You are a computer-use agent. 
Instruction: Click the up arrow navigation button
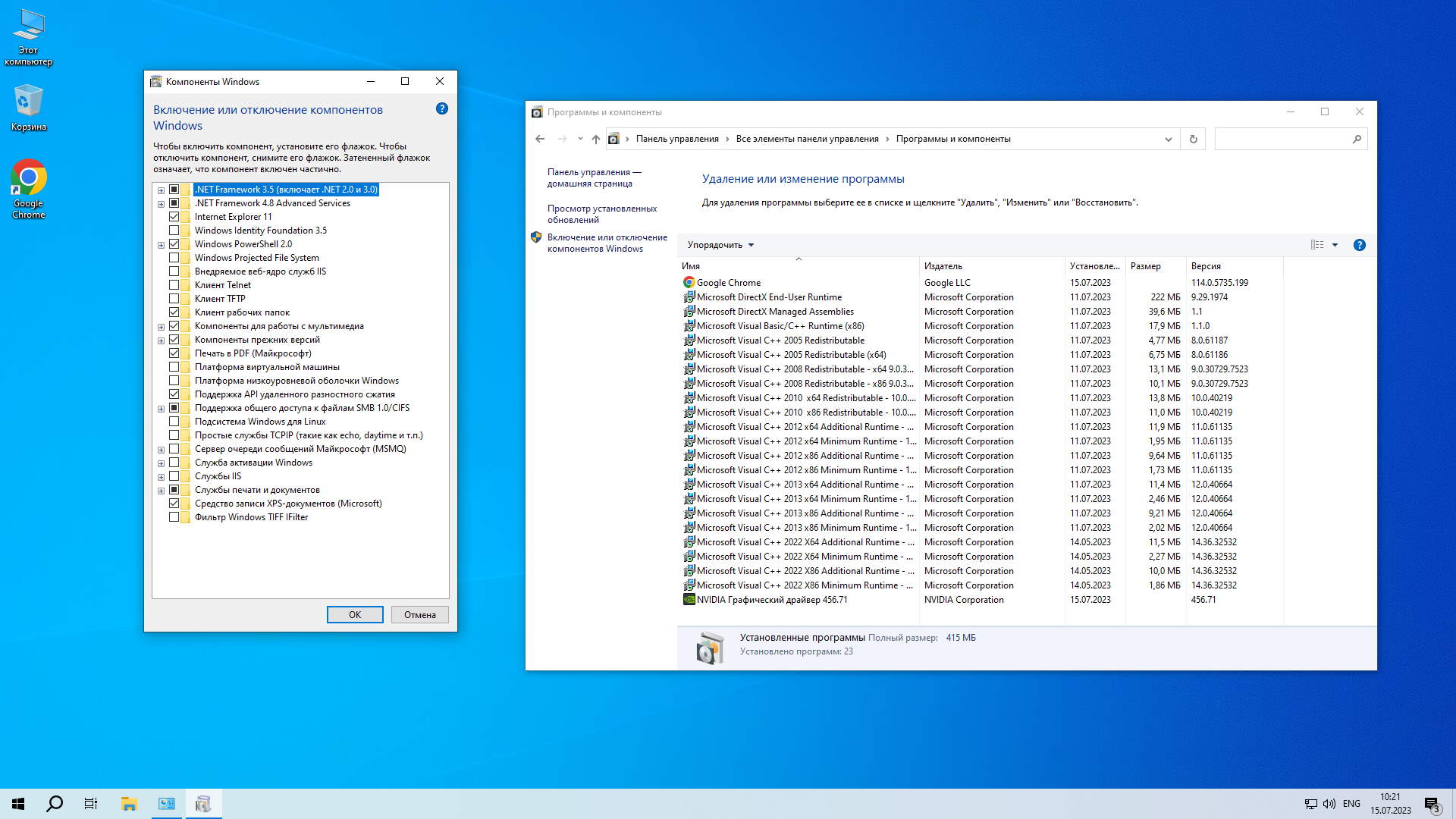pyautogui.click(x=596, y=139)
